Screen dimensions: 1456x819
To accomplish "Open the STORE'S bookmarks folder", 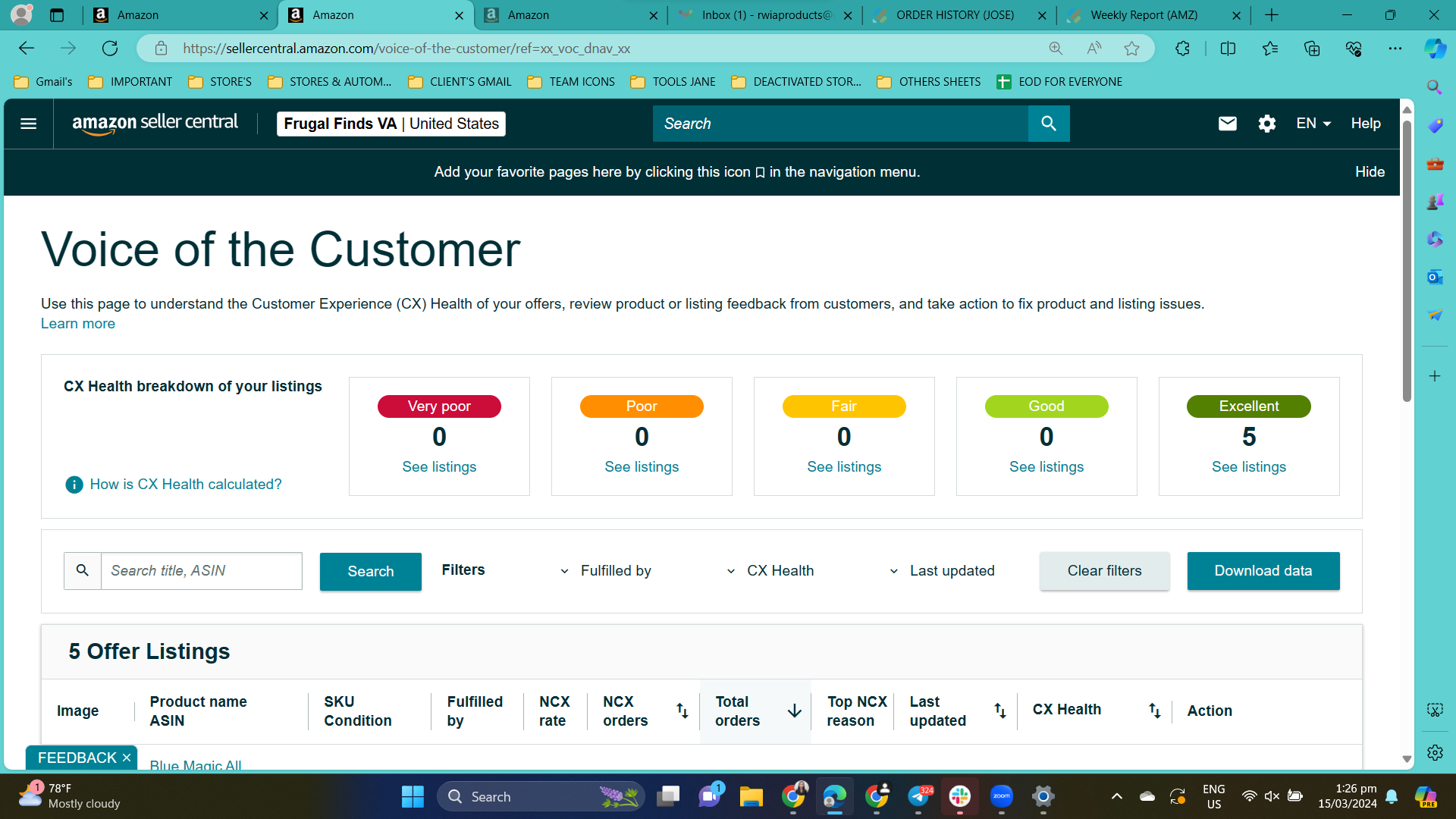I will pyautogui.click(x=220, y=82).
